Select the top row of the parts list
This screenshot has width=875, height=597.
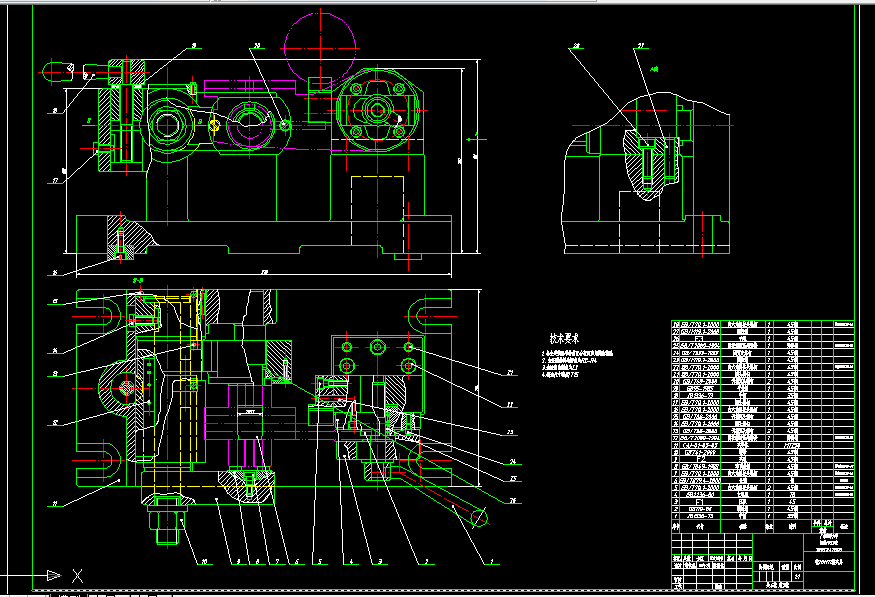point(762,324)
